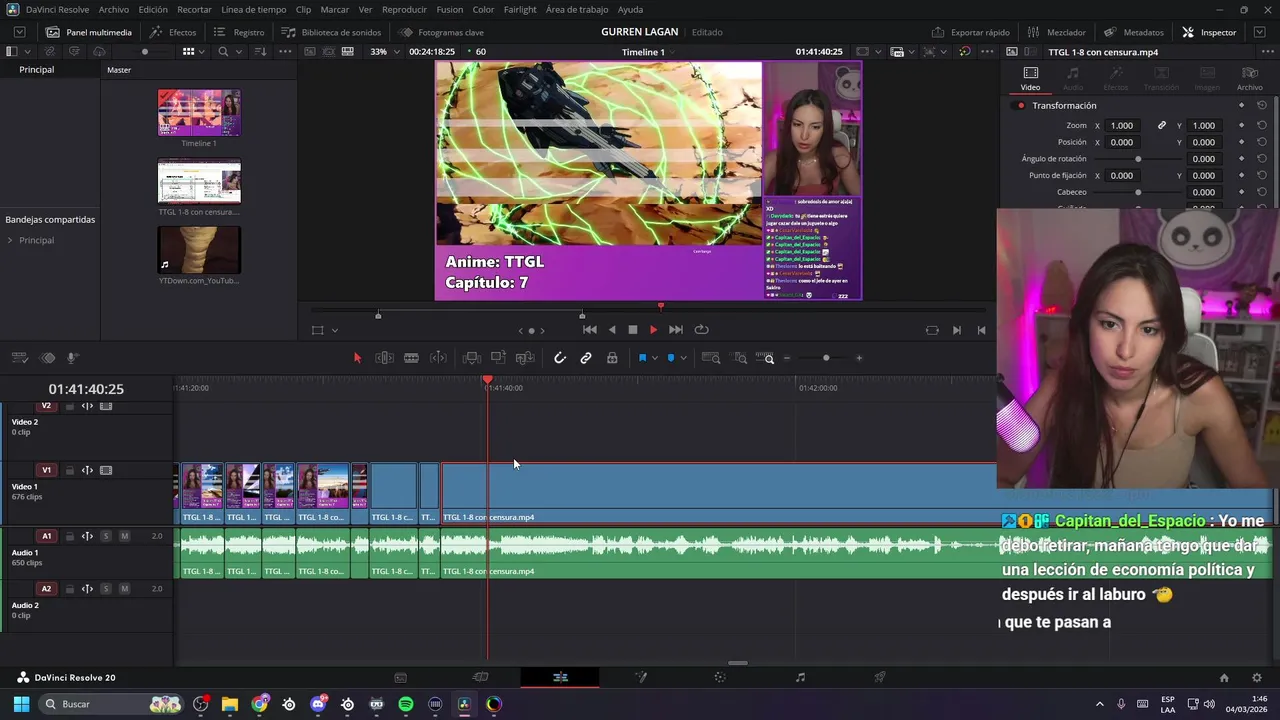The image size is (1280, 720).
Task: Toggle the Position Lock padlock icon
Action: pyautogui.click(x=612, y=358)
